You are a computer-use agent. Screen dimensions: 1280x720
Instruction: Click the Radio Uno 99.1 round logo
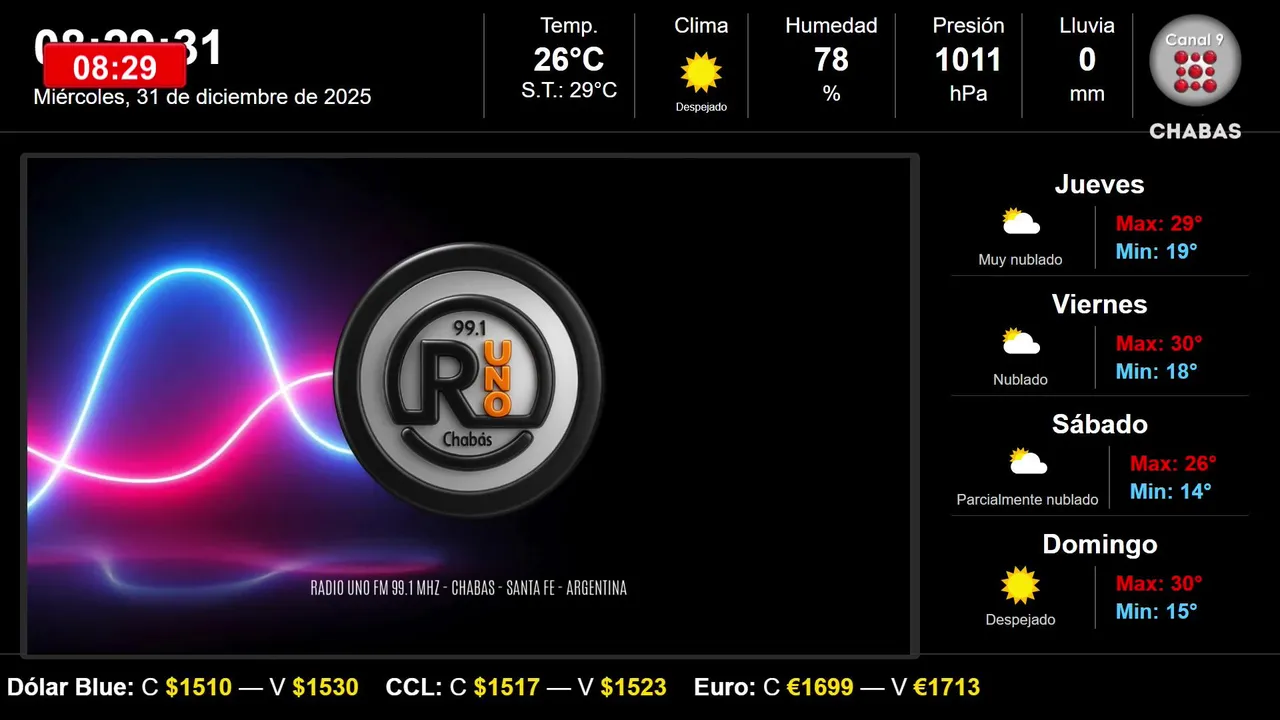pos(468,380)
